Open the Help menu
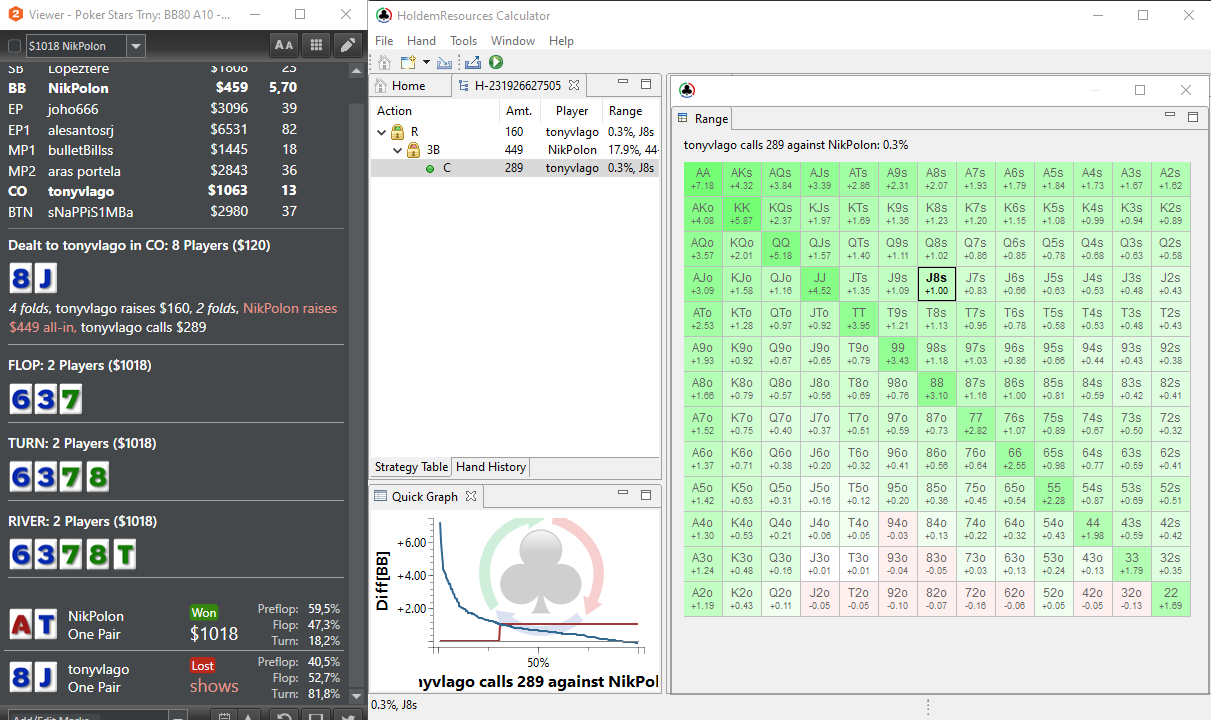 click(x=562, y=41)
